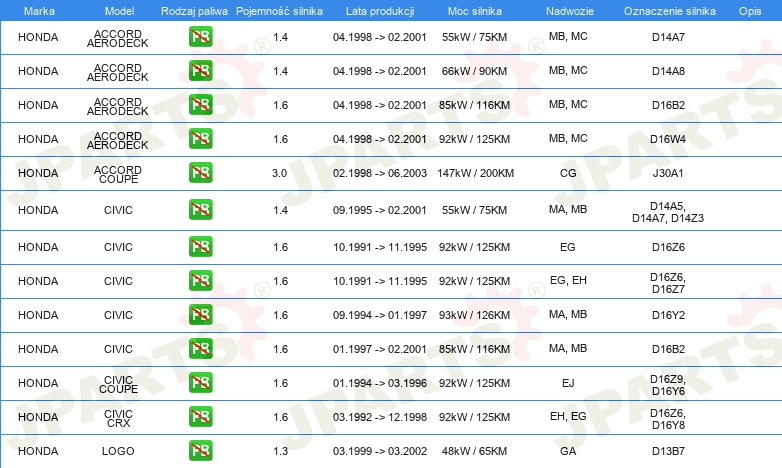
Task: Click engine code D14A7
Action: click(668, 37)
